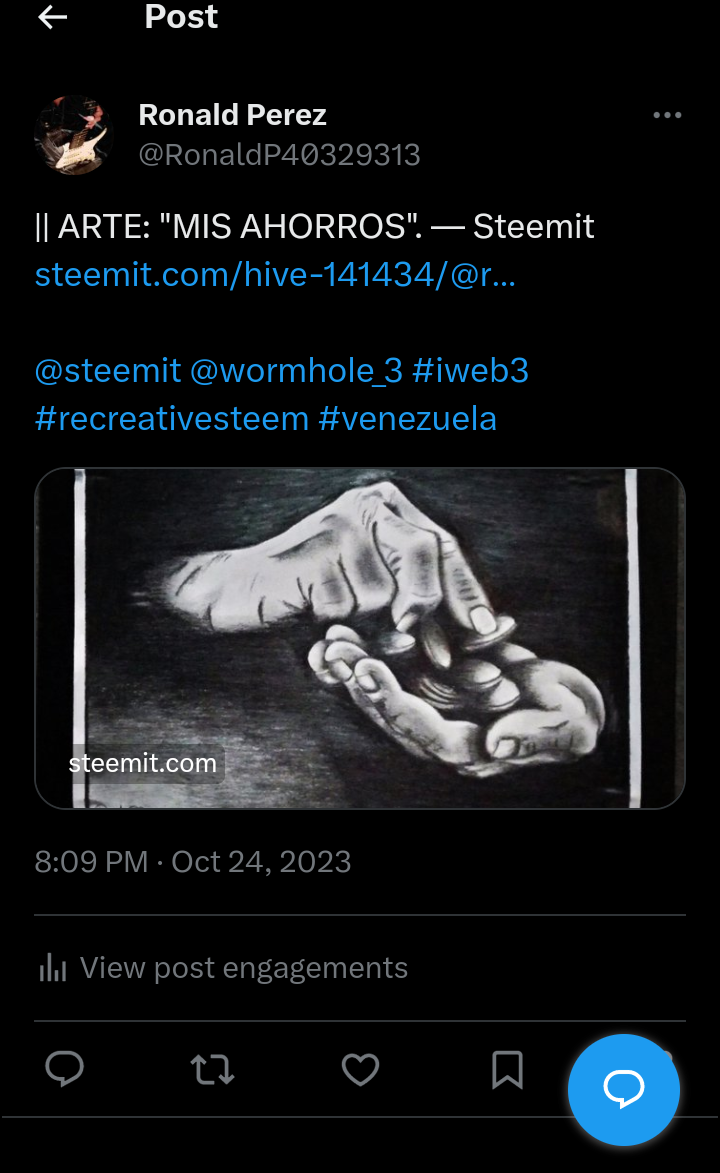
Task: Open the steemit.com/hive-141434 link
Action: [275, 275]
